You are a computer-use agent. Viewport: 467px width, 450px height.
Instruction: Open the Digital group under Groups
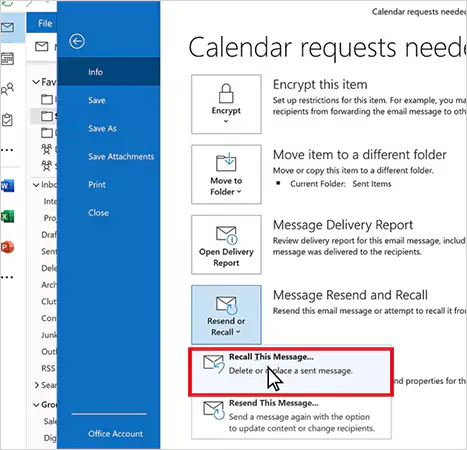50,438
